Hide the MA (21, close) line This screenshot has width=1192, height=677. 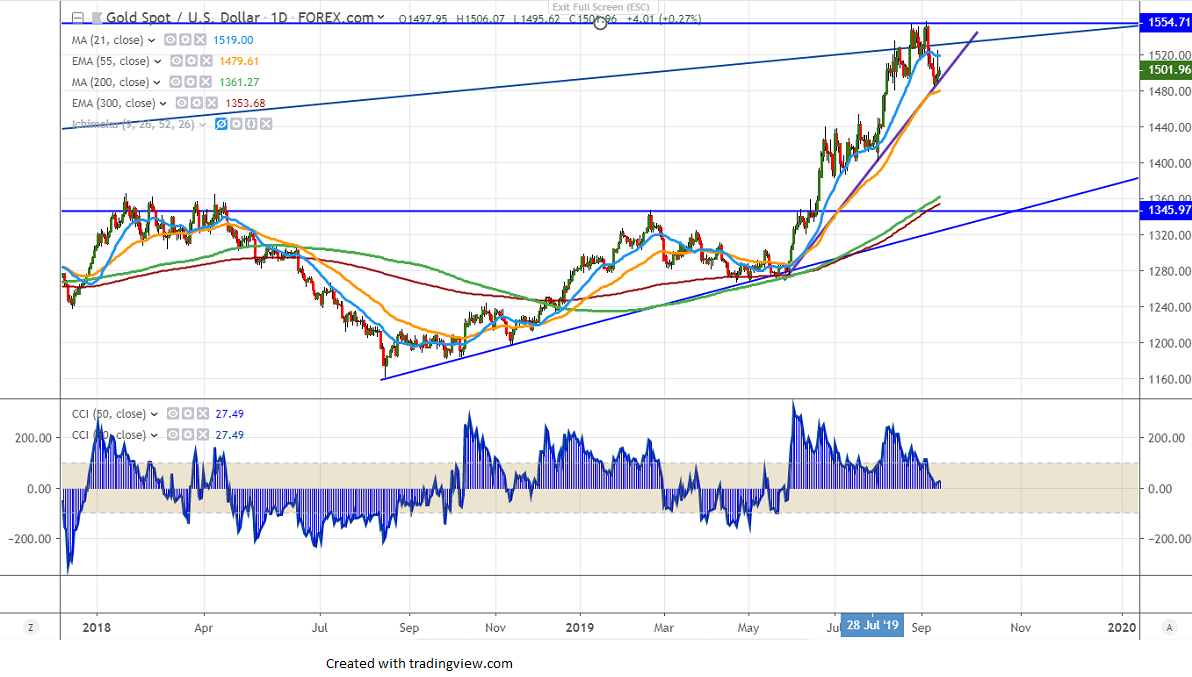pos(170,40)
